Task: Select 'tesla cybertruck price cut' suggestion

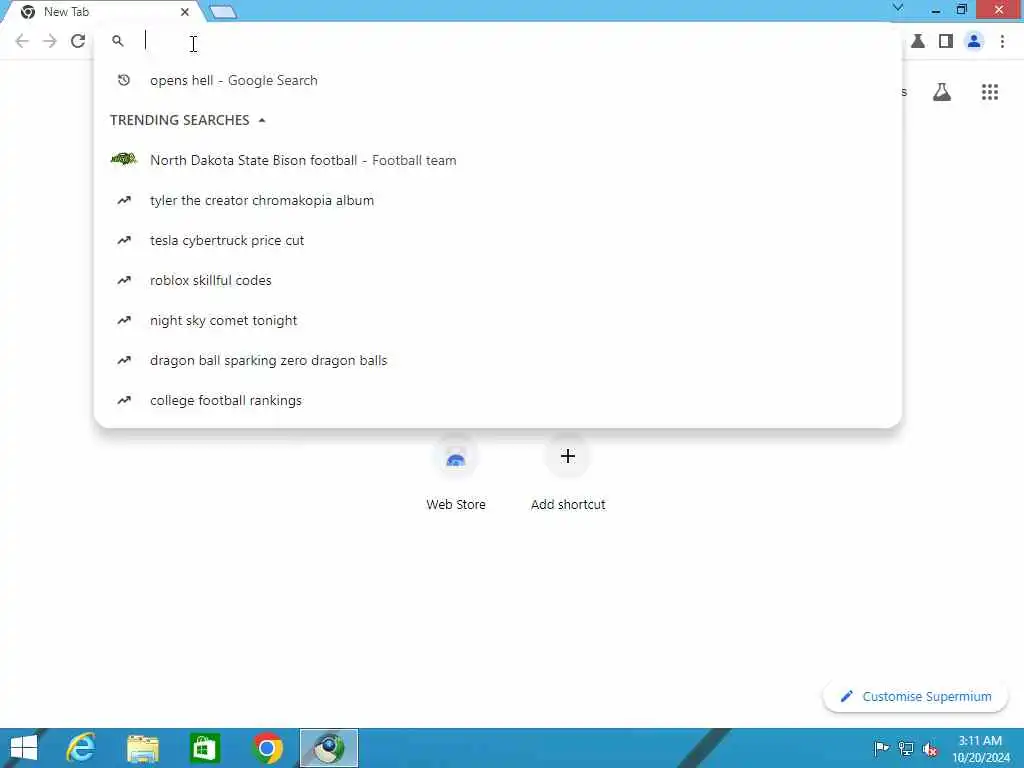Action: pyautogui.click(x=498, y=240)
